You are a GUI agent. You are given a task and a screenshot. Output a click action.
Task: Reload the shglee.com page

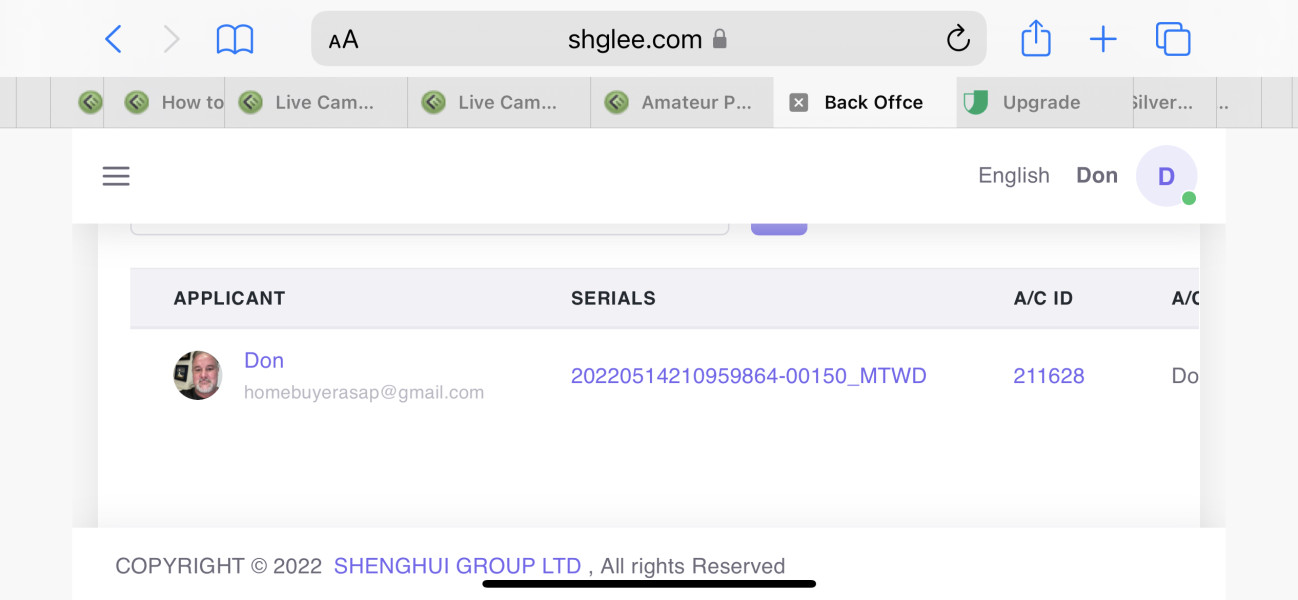(x=957, y=40)
